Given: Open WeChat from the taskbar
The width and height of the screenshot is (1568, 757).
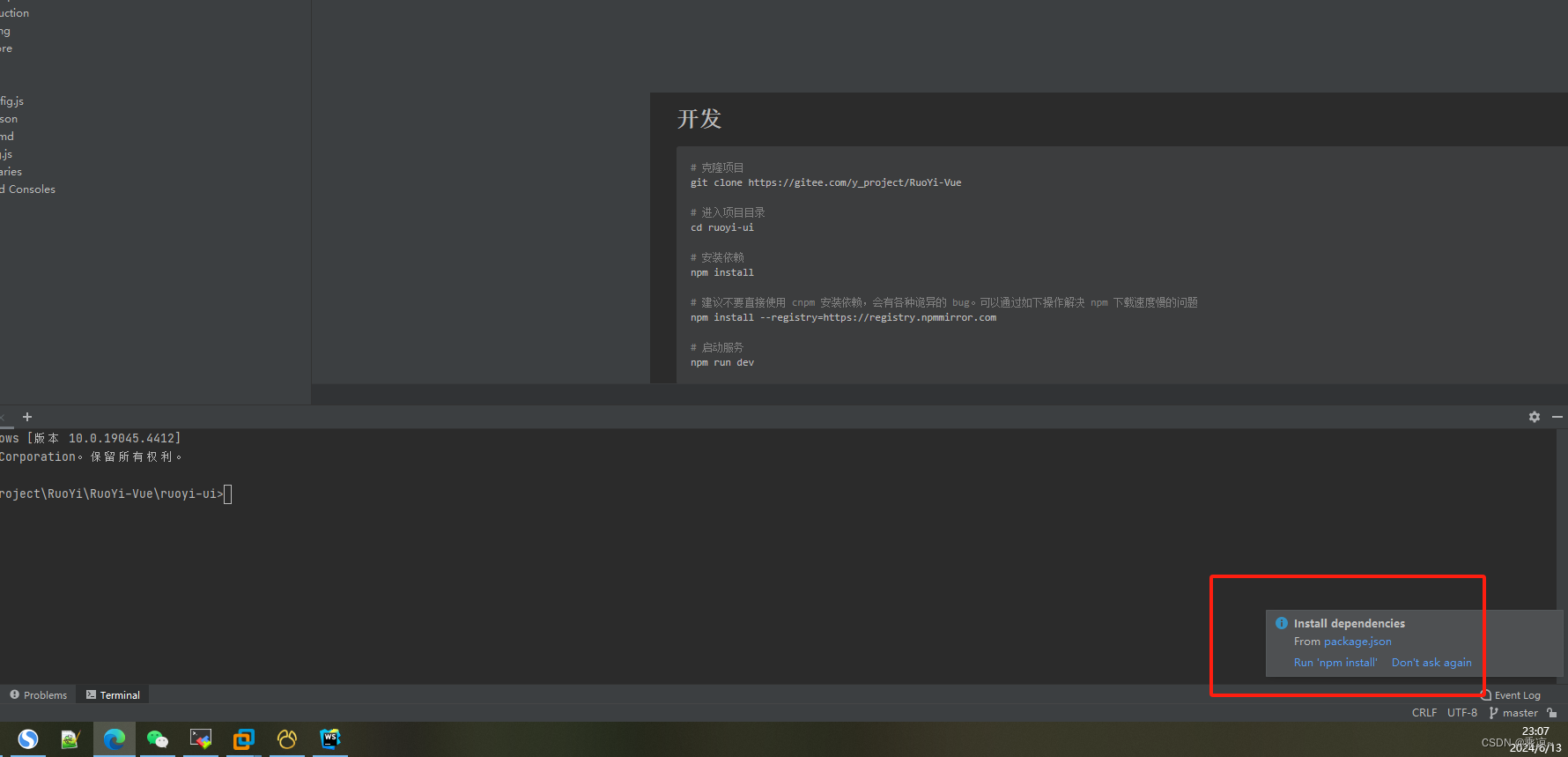Looking at the screenshot, I should click(x=158, y=738).
